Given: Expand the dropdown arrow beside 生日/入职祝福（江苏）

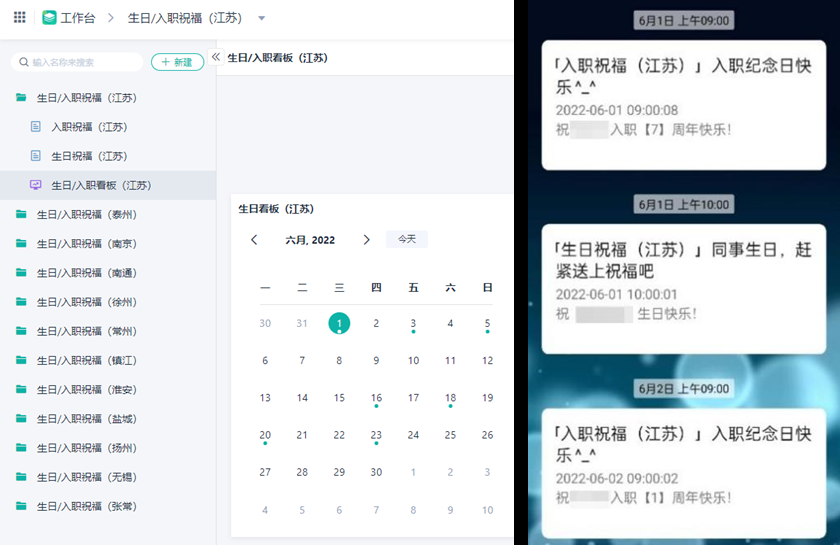Looking at the screenshot, I should pos(261,18).
